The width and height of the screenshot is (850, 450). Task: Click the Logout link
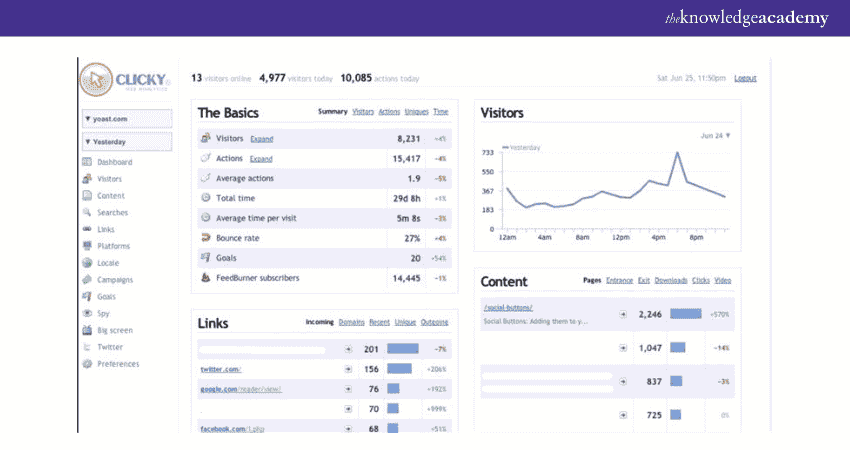[745, 78]
